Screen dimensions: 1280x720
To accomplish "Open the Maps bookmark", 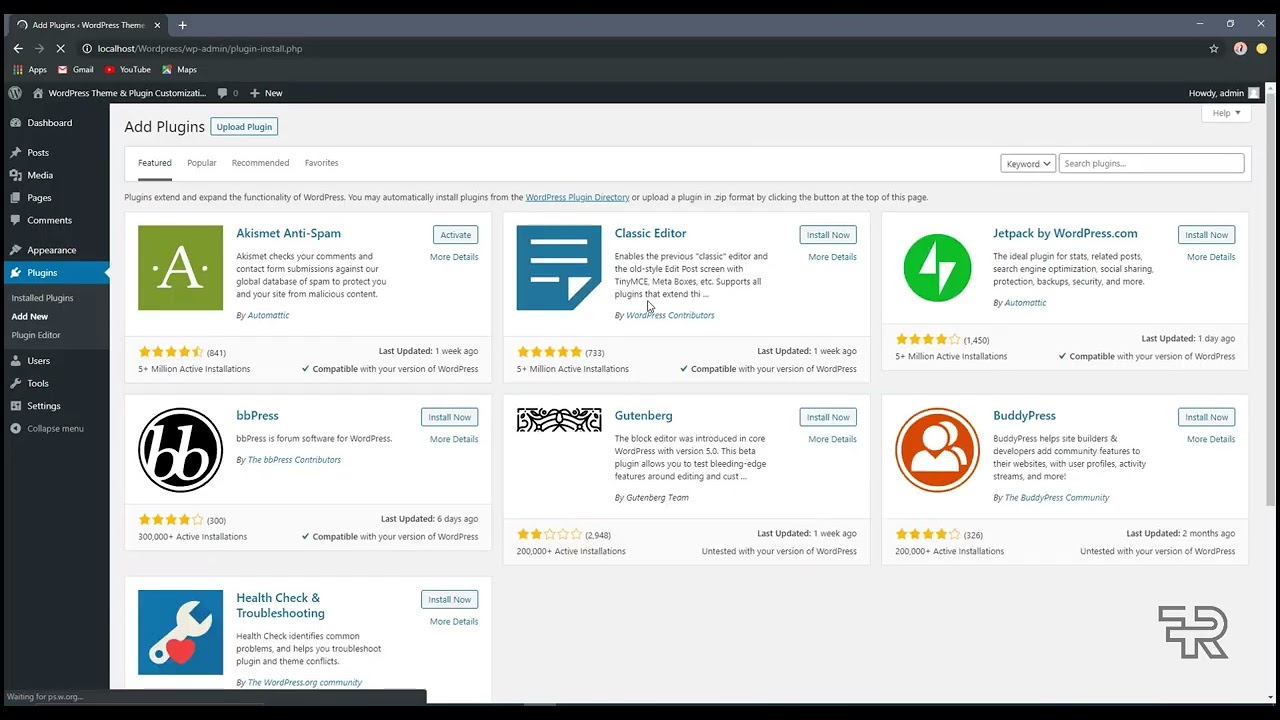I will pyautogui.click(x=179, y=70).
